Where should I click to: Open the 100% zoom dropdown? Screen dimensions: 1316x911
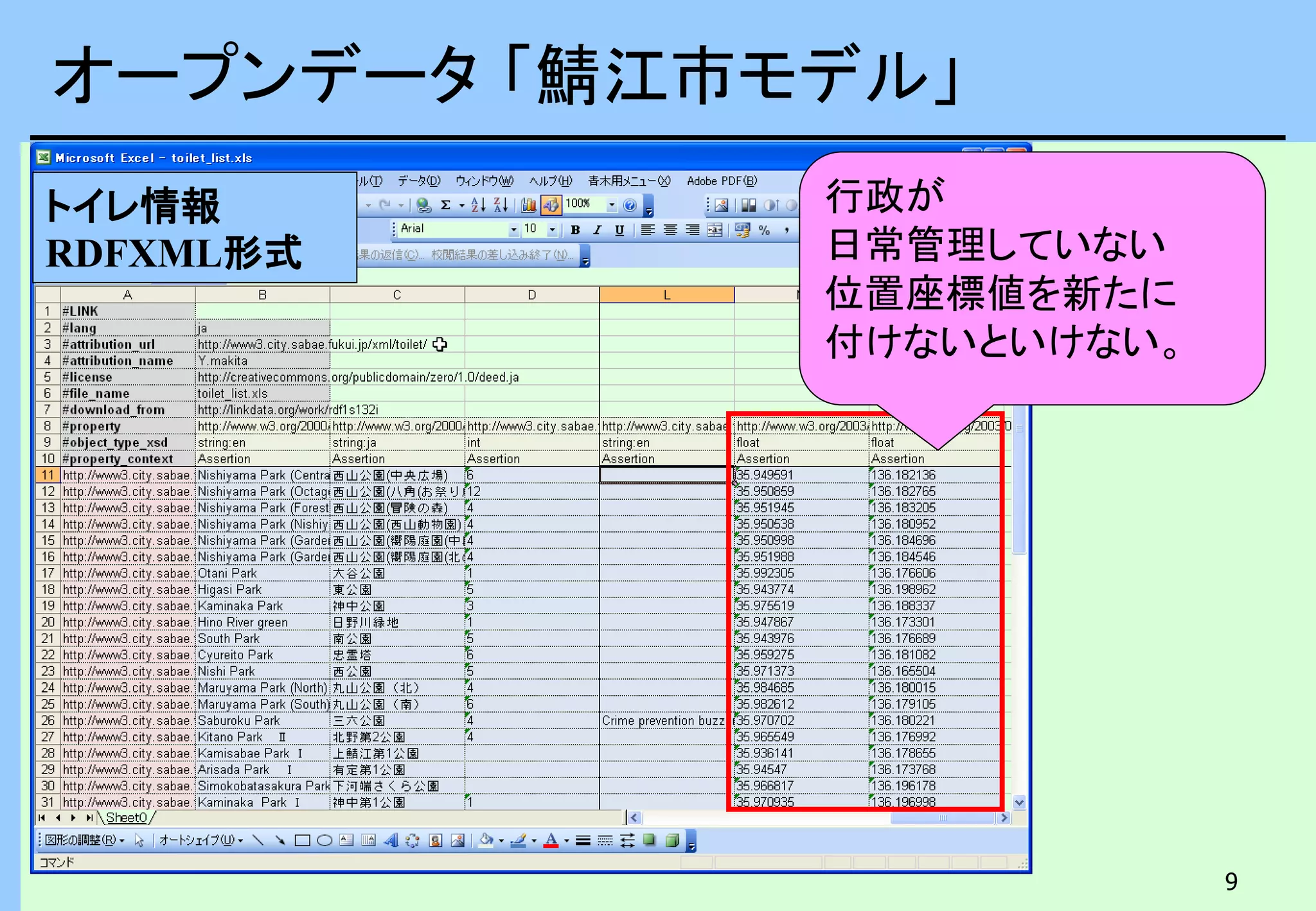[x=612, y=205]
